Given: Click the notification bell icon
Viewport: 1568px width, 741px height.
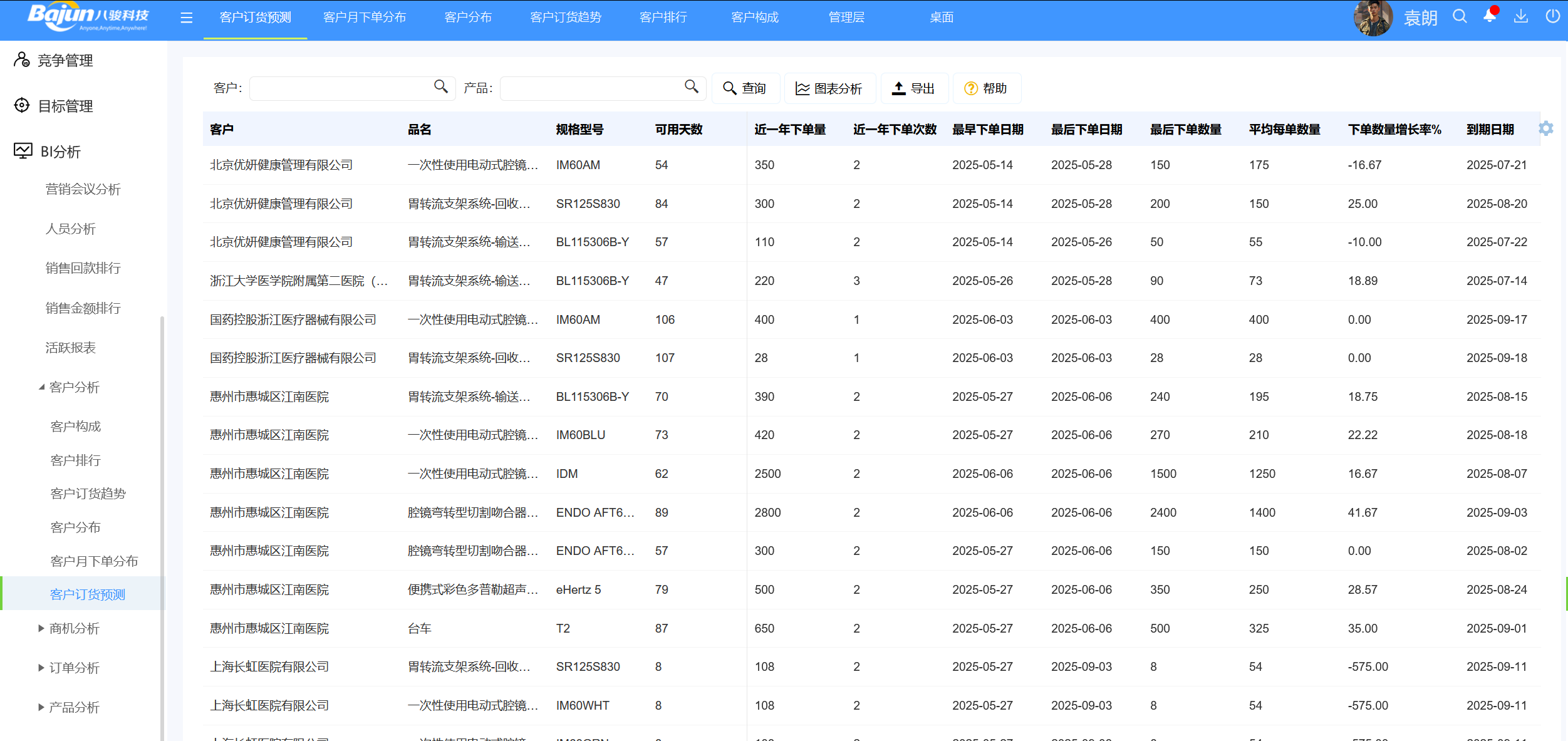Looking at the screenshot, I should pos(1490,17).
